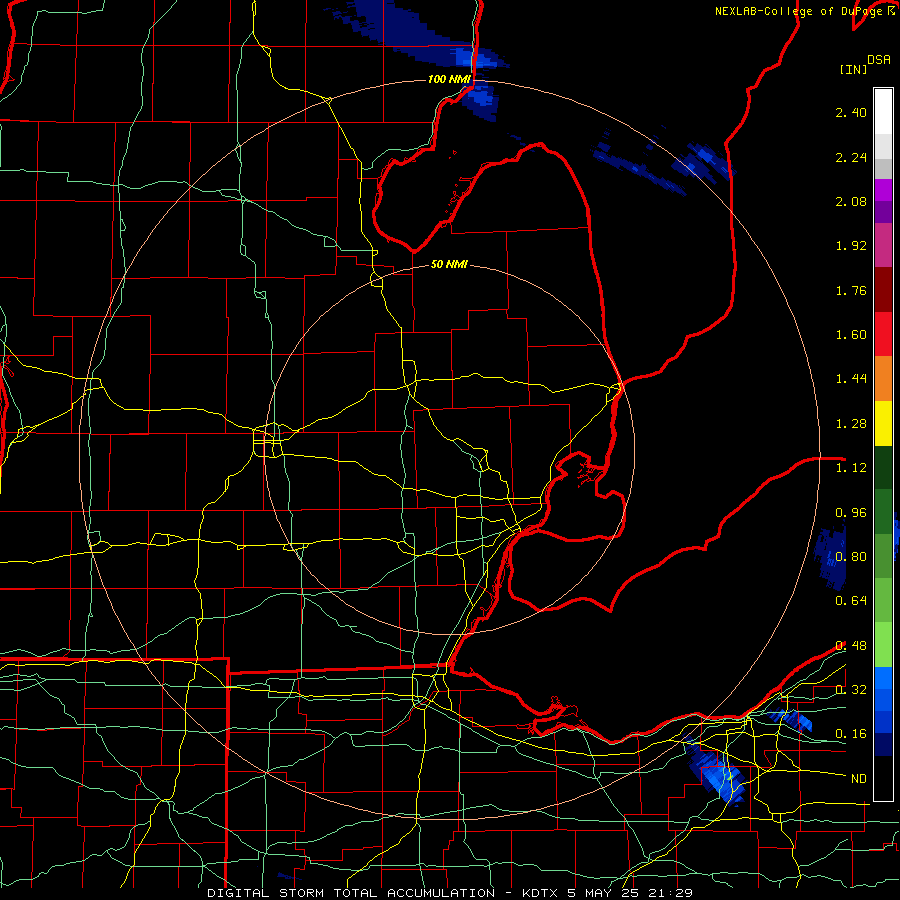900x900 pixels.
Task: Click the bright red swatch beside 1.60
Action: [x=883, y=334]
